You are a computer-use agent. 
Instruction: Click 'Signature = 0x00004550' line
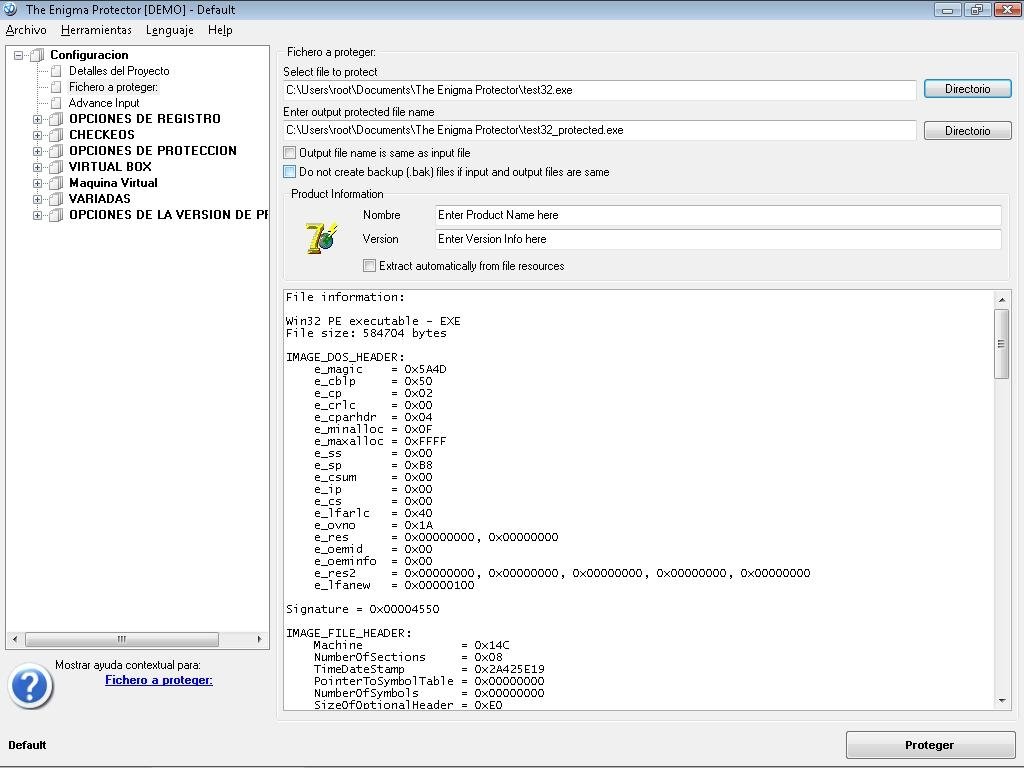[362, 609]
